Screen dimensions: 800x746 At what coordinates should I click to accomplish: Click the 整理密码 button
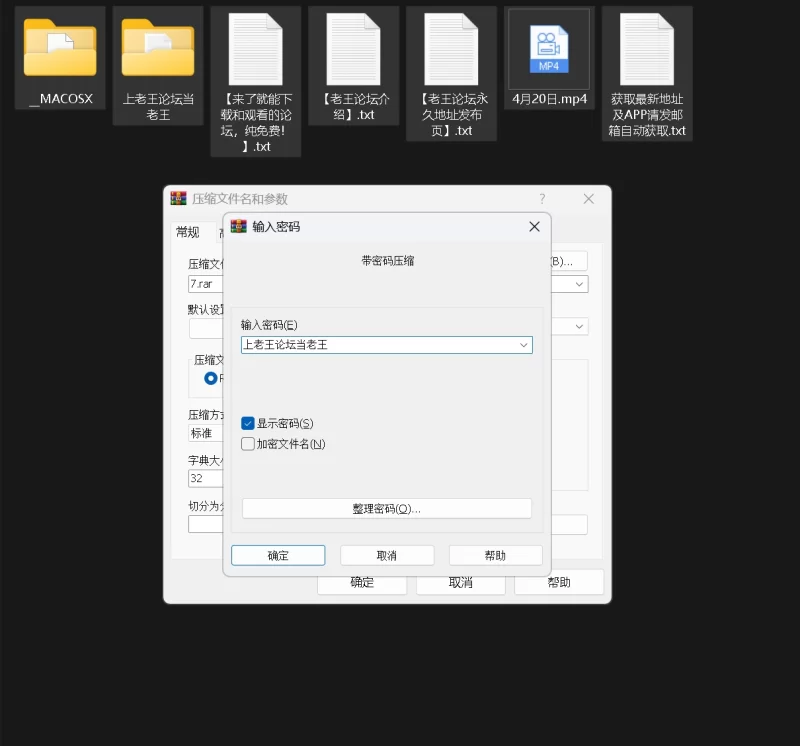[386, 509]
